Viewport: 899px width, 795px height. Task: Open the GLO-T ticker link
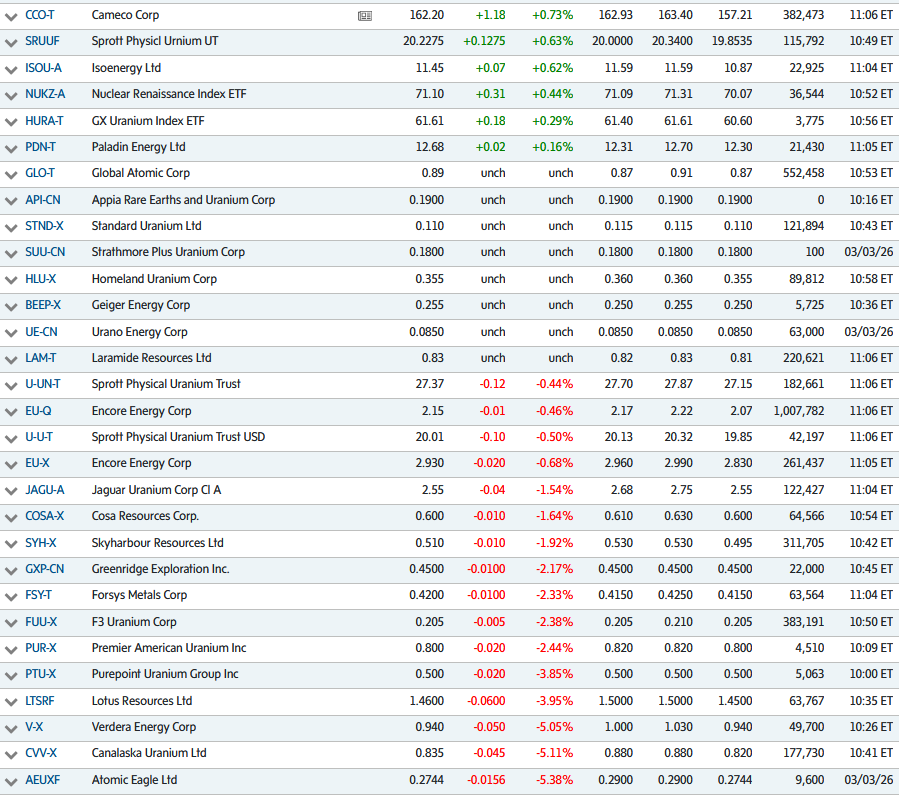click(40, 173)
